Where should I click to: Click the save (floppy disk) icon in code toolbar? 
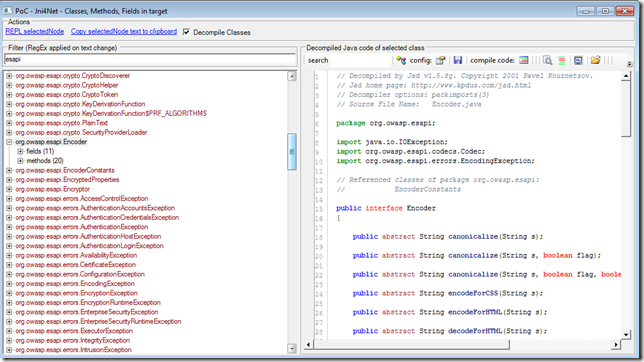point(458,60)
